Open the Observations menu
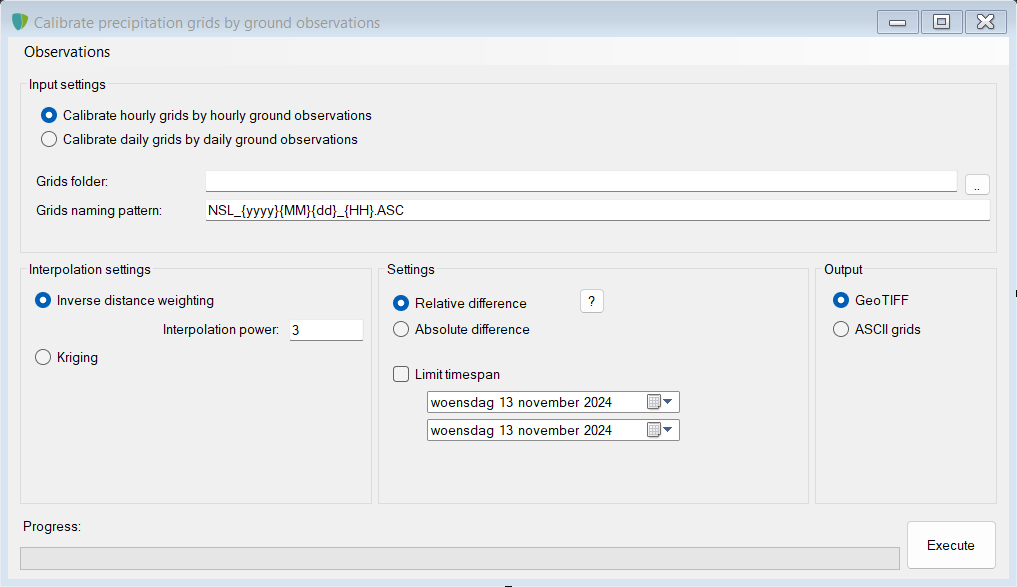Screen dimensions: 1017x587 pos(67,52)
